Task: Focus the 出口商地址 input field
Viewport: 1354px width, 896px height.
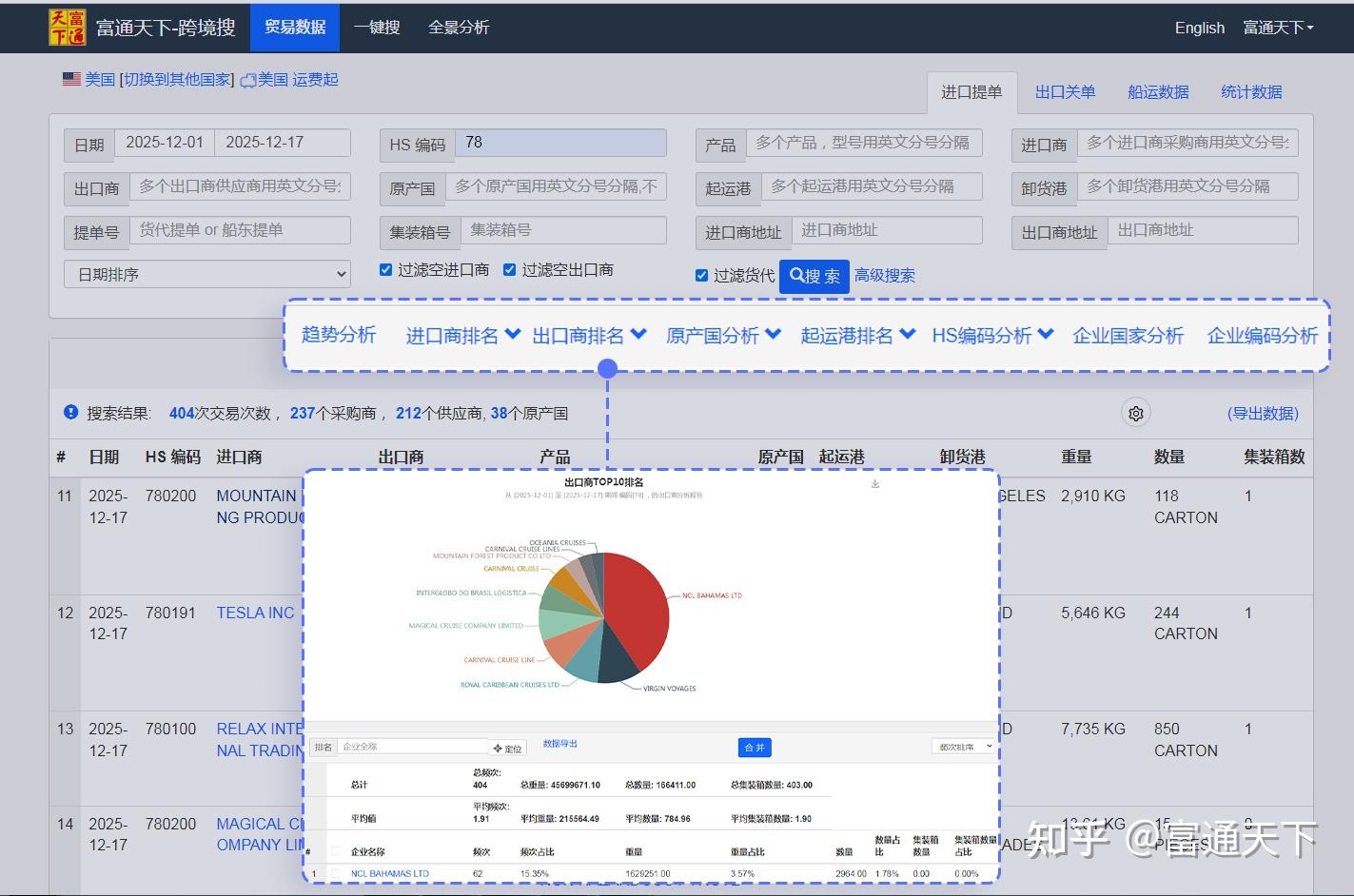Action: click(x=1203, y=230)
